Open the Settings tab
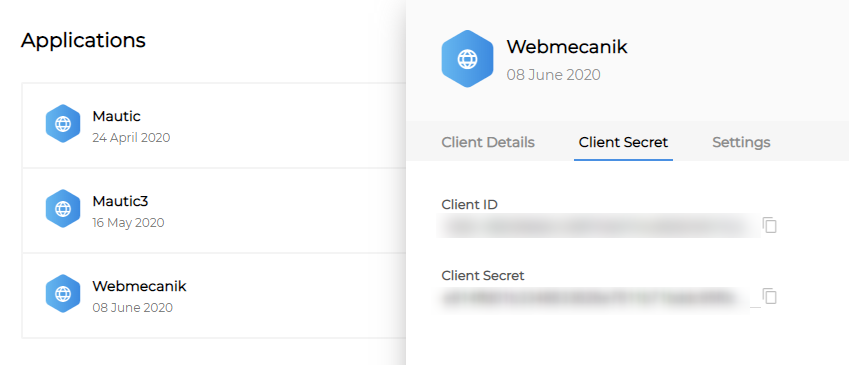The width and height of the screenshot is (849, 365). pos(741,142)
